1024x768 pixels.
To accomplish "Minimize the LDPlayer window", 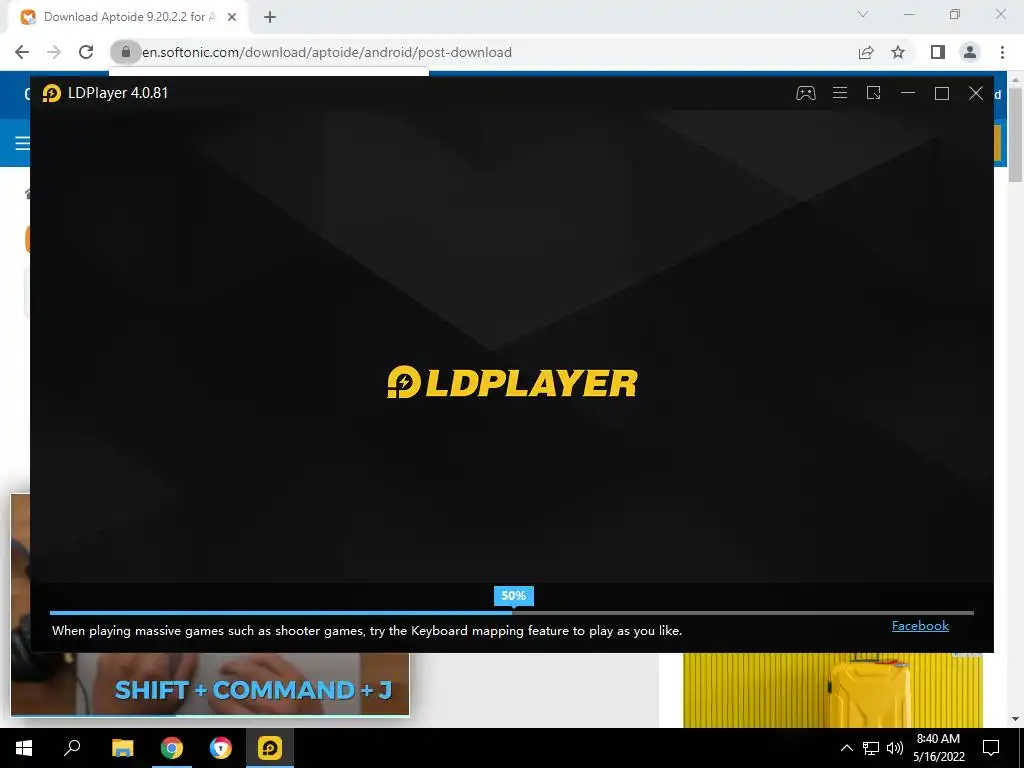I will click(908, 93).
